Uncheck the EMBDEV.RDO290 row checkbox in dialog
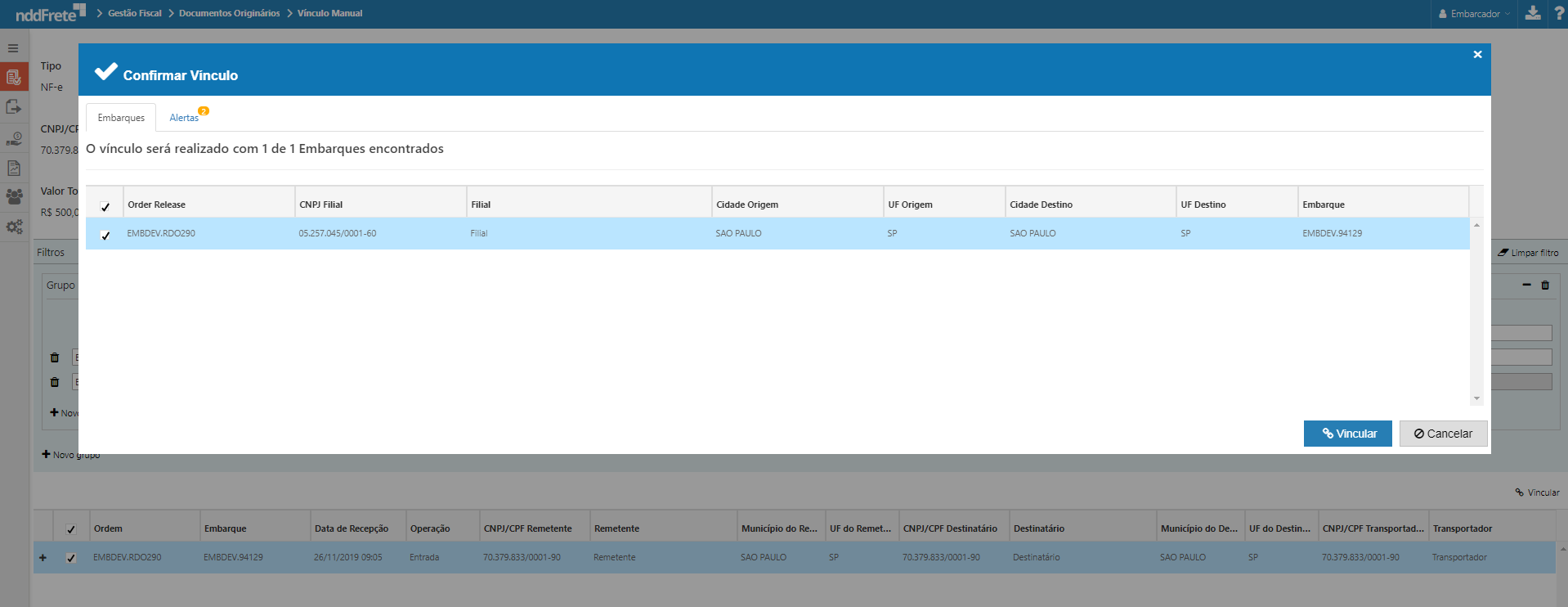 pos(105,235)
